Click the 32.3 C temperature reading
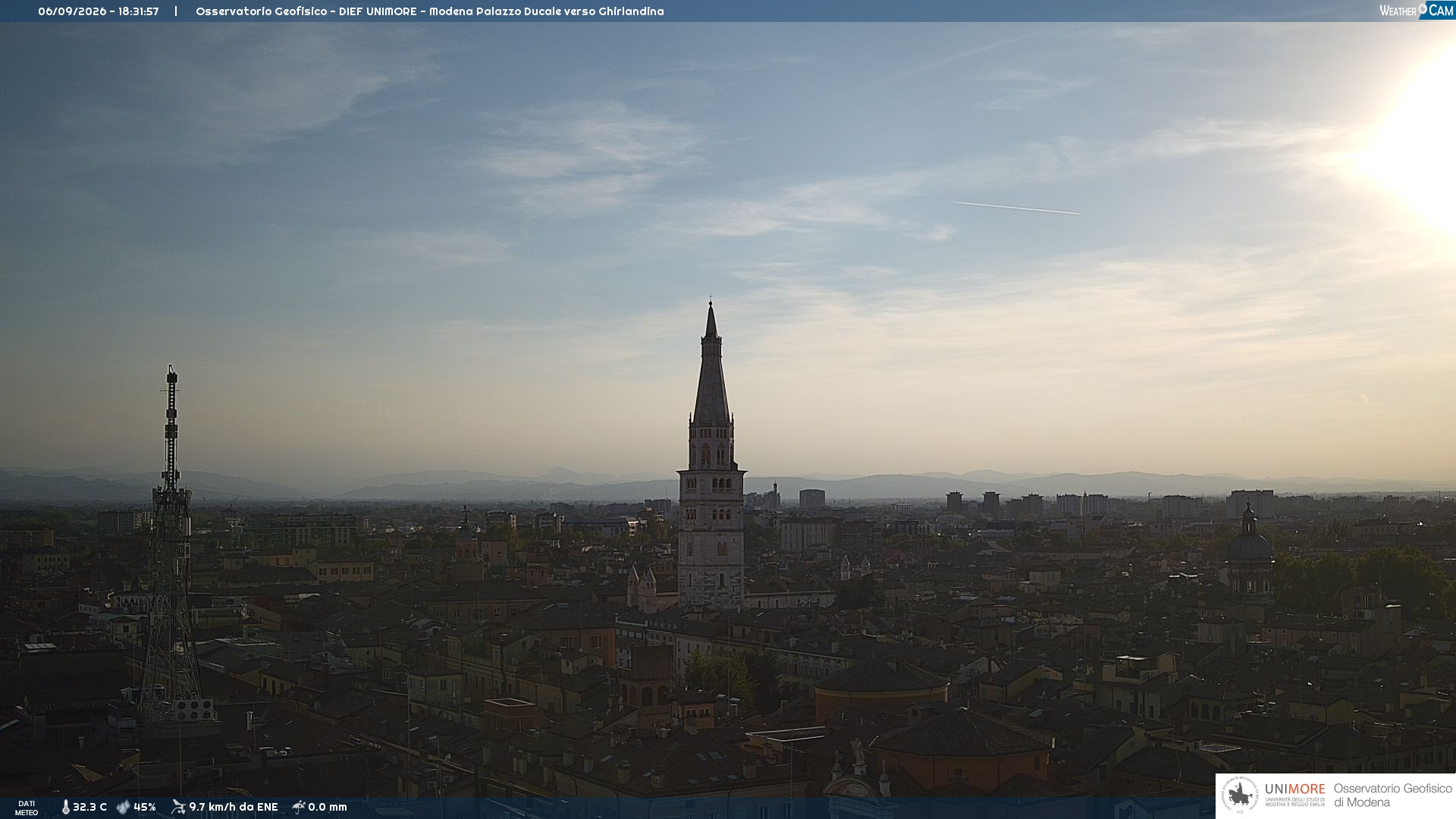 90,808
